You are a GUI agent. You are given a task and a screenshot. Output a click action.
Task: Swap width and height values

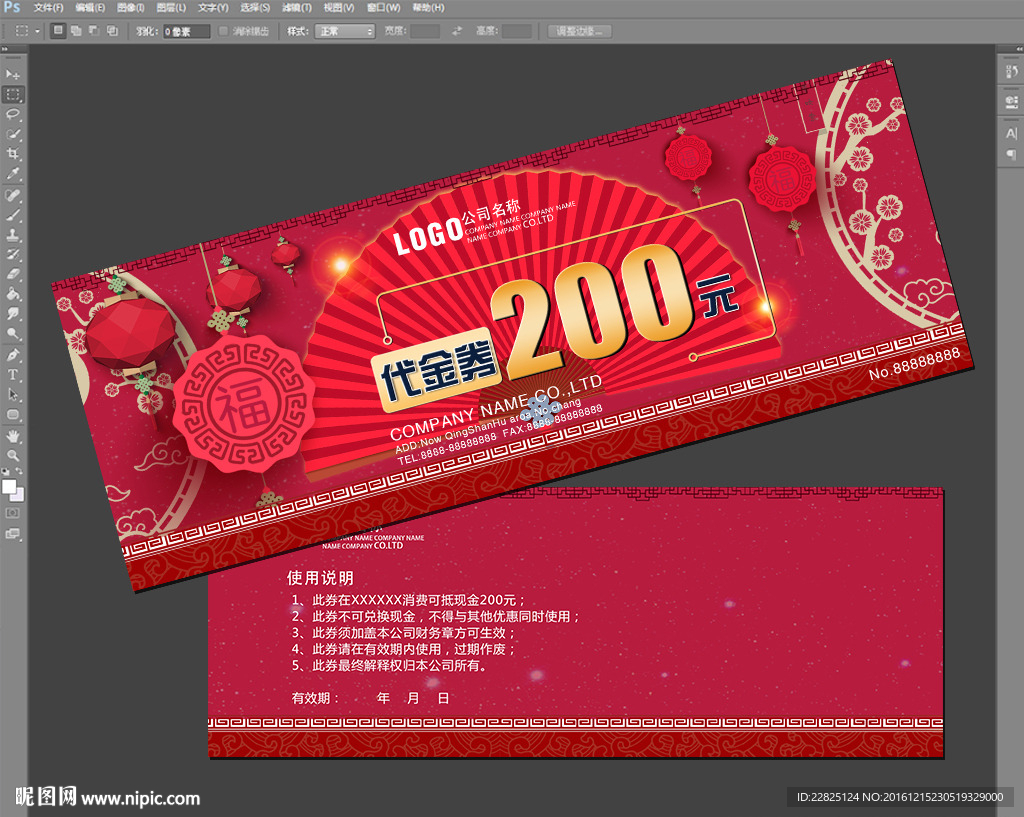(457, 31)
